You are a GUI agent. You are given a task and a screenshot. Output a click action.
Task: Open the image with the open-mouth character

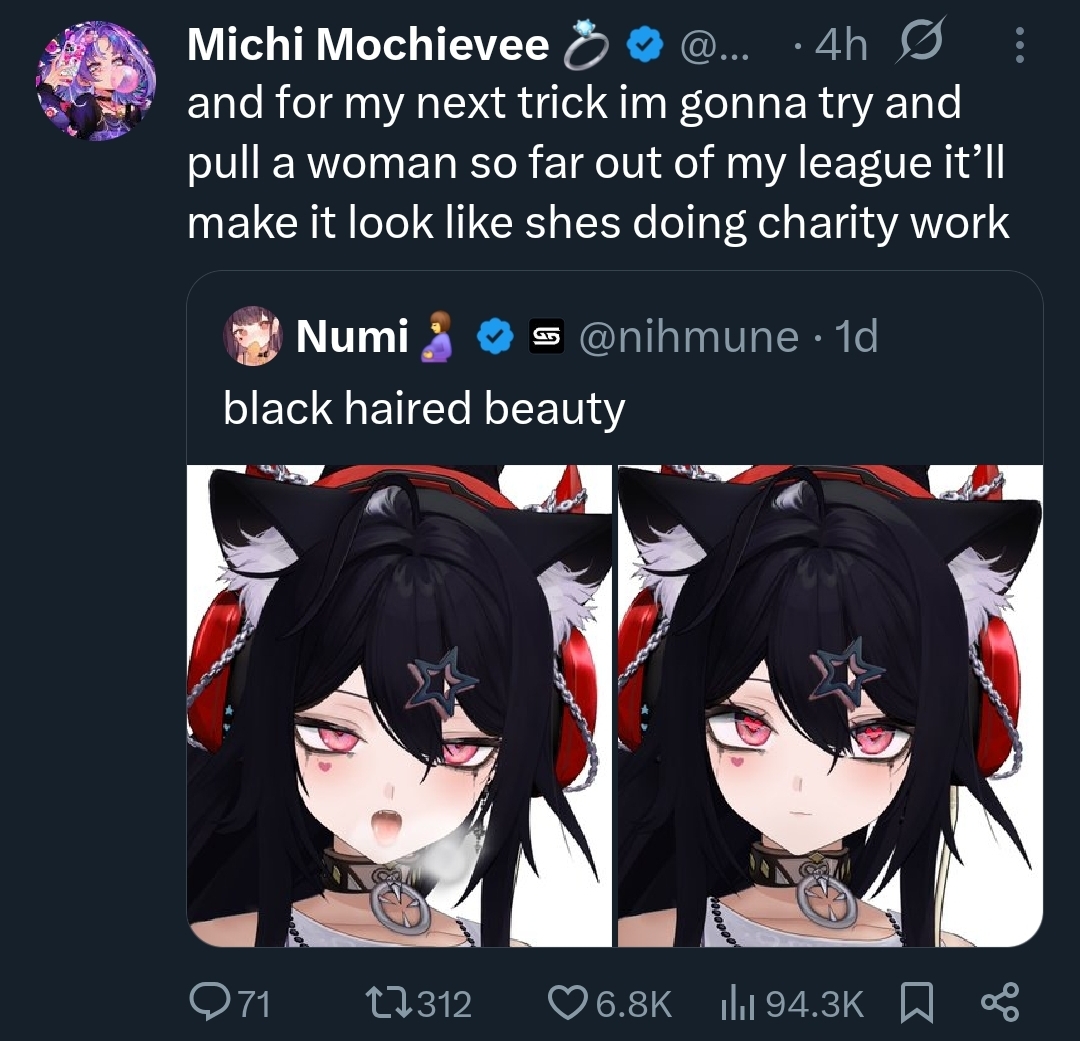click(399, 706)
